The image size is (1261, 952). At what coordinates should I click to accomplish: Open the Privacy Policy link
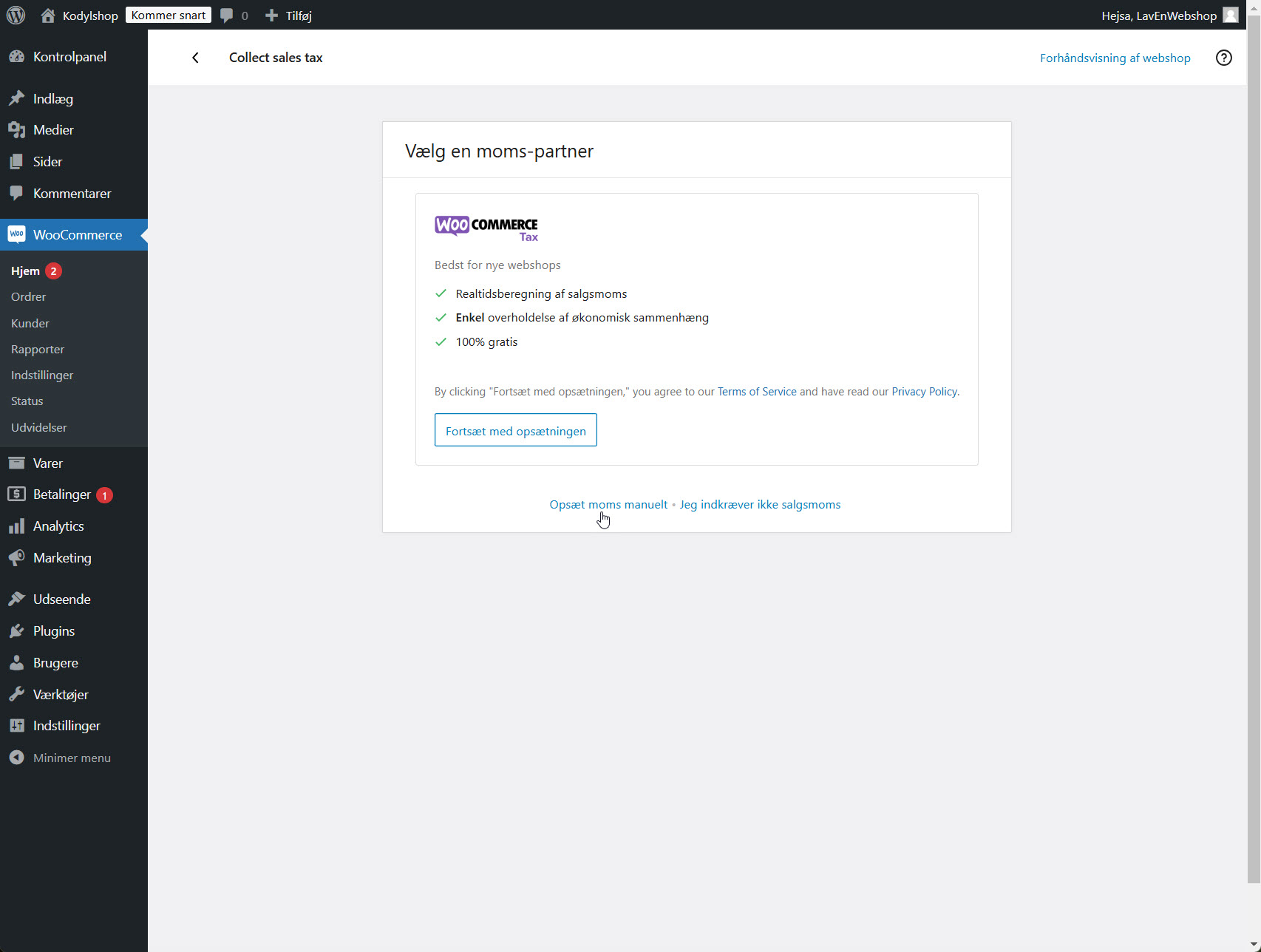pyautogui.click(x=924, y=392)
